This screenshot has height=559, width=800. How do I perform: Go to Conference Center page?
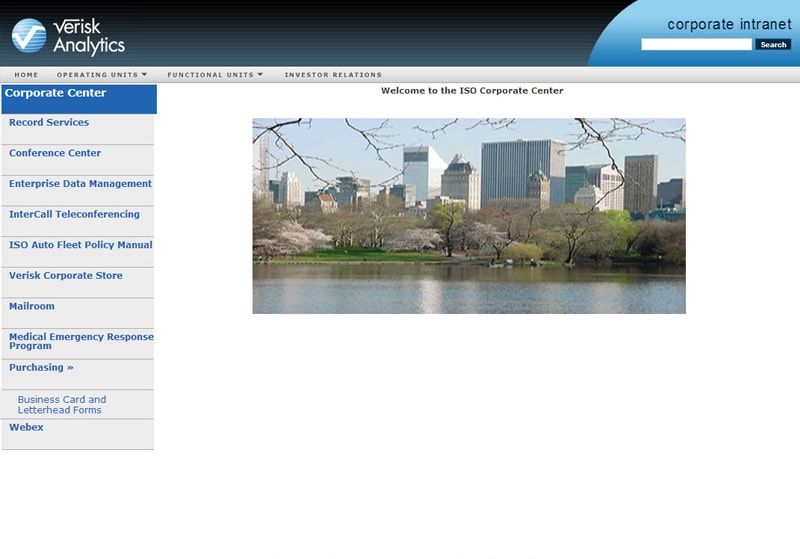click(55, 154)
